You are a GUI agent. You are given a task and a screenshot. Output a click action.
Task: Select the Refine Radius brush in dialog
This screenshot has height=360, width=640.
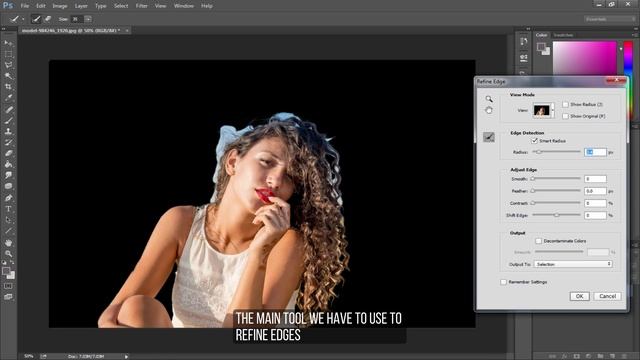point(489,137)
